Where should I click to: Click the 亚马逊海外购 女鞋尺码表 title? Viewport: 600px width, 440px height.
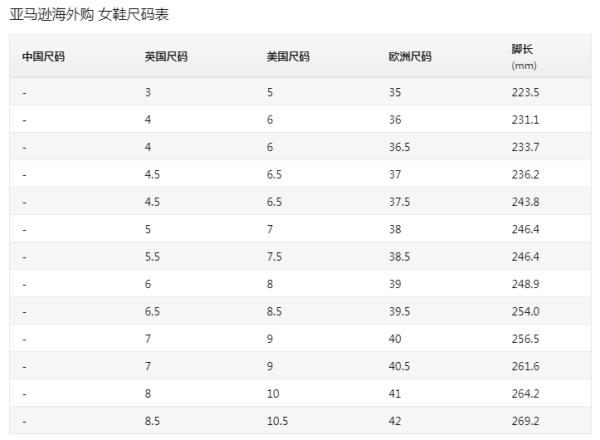click(x=89, y=15)
